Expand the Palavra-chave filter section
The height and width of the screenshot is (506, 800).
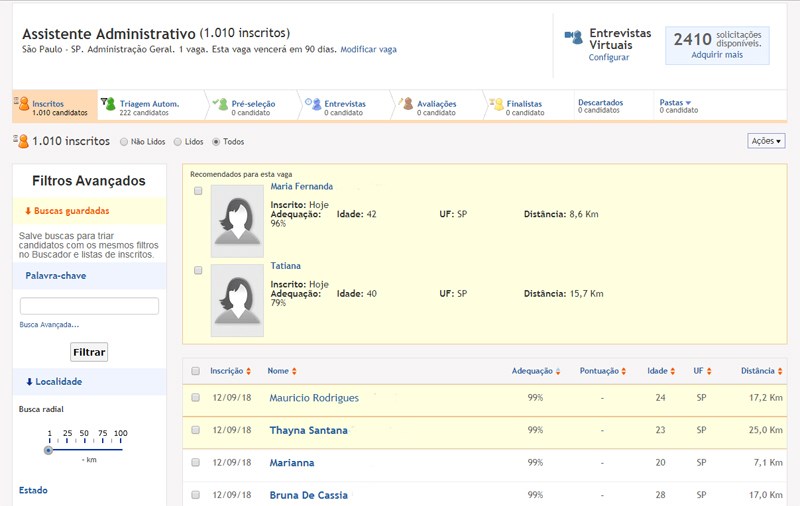click(x=89, y=275)
